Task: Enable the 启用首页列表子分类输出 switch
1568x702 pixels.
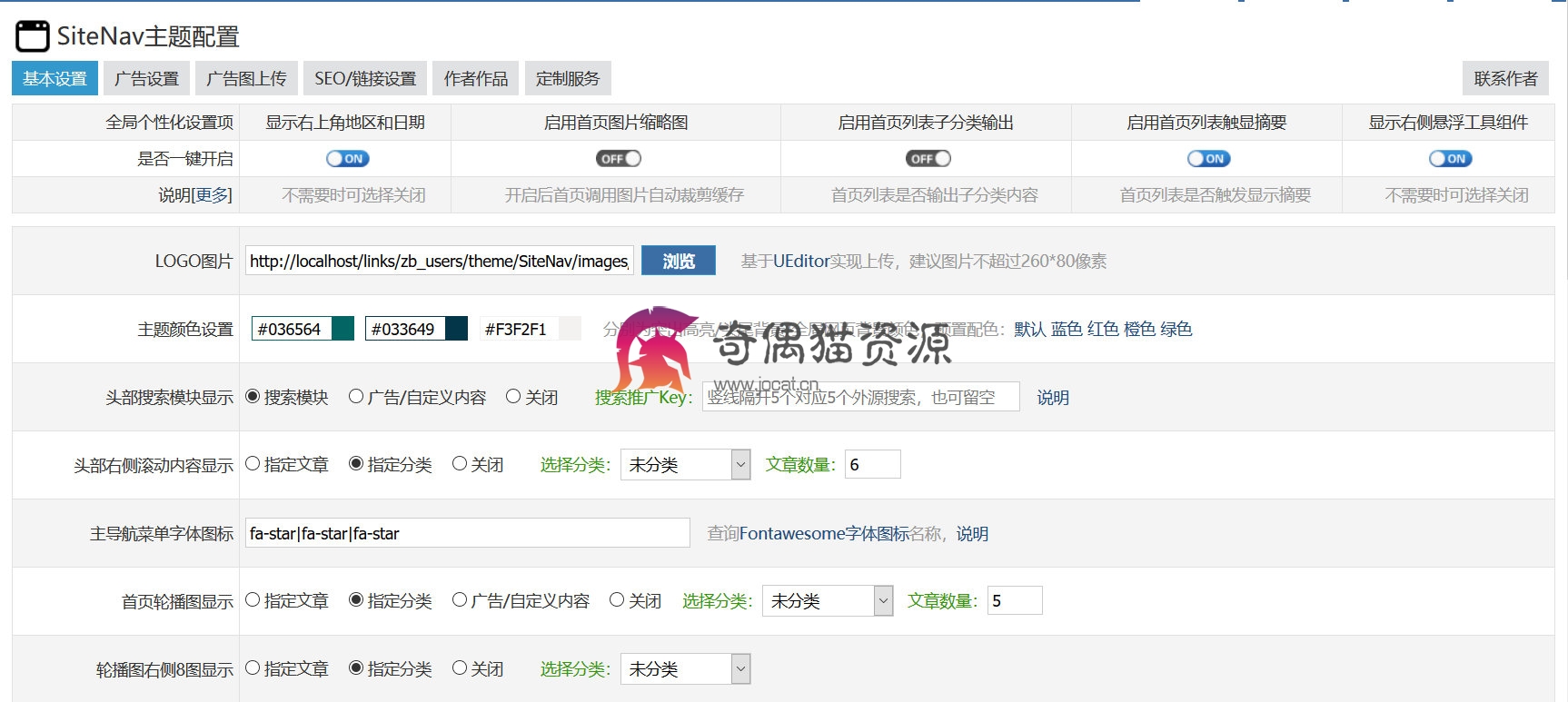Action: click(x=928, y=159)
